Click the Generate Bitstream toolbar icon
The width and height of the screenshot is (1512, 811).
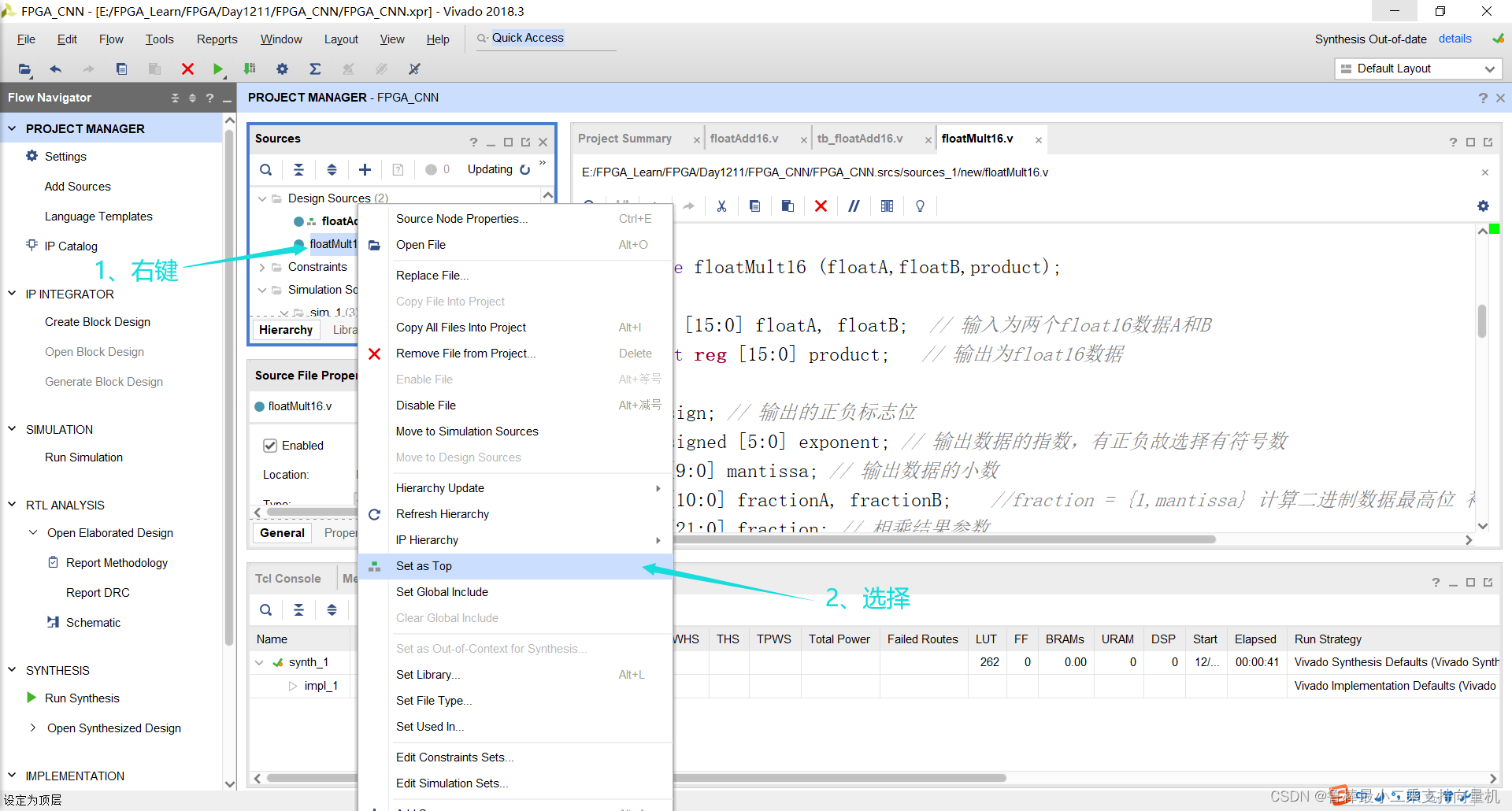click(250, 69)
